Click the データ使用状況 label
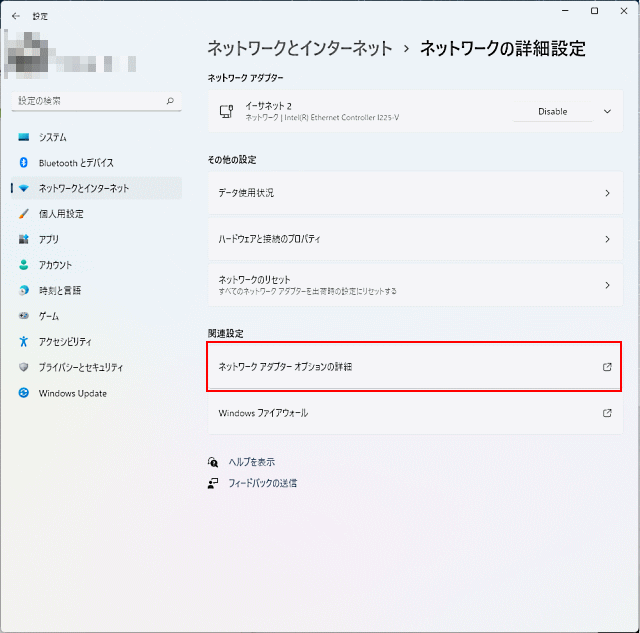This screenshot has width=640, height=633. point(246,193)
